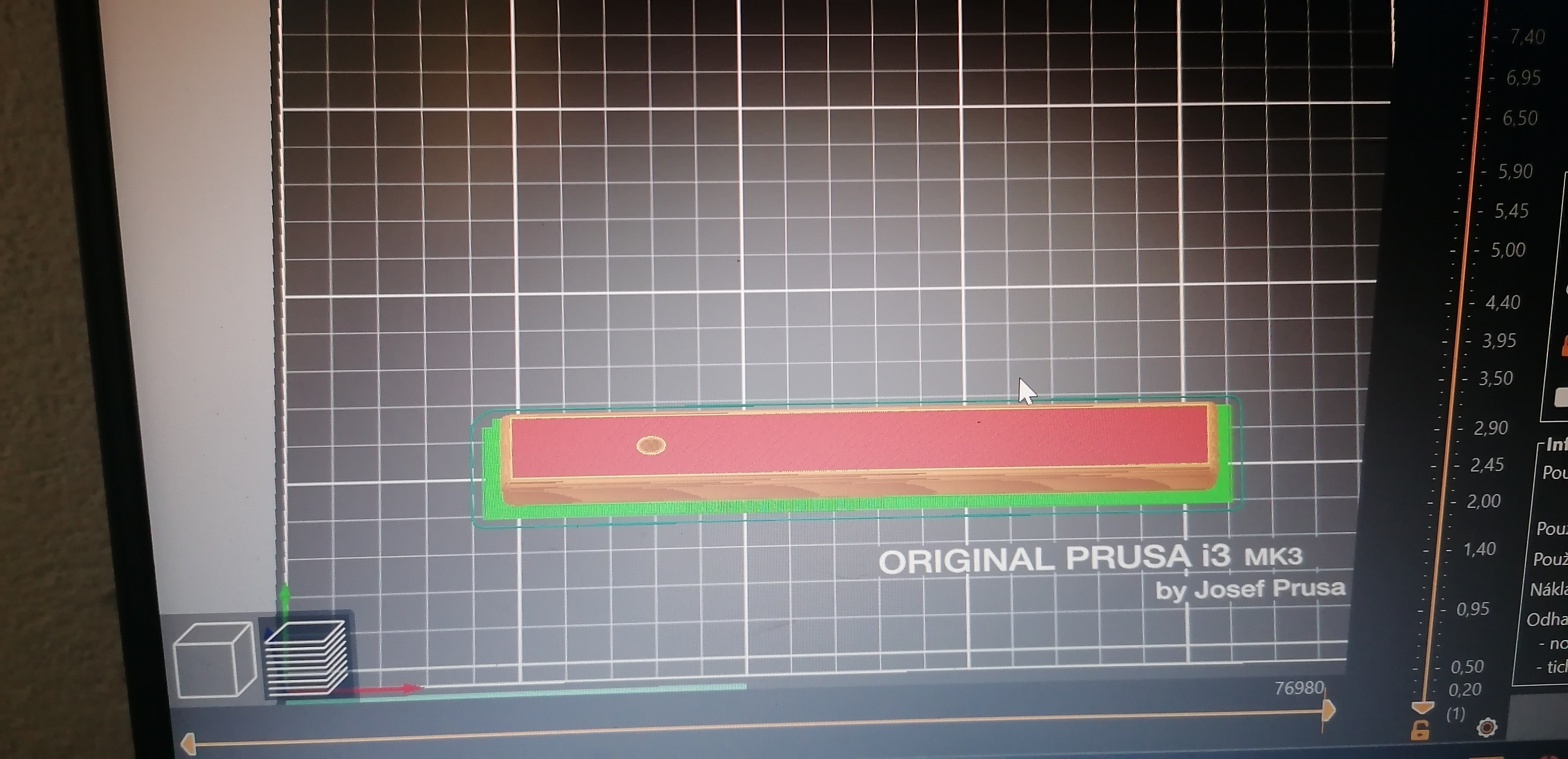Jump to layer height 0,95 on ruler
The height and width of the screenshot is (759, 1568).
1472,609
